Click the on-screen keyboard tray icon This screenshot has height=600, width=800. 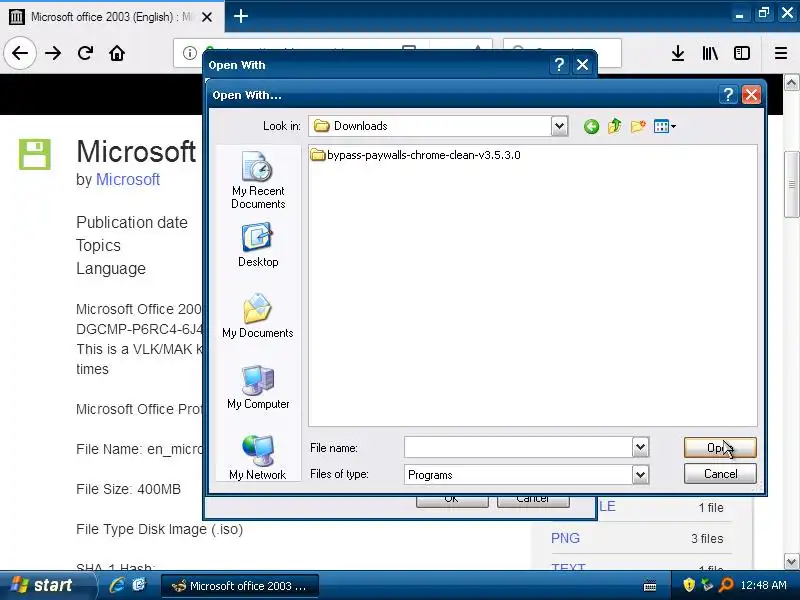(x=649, y=585)
